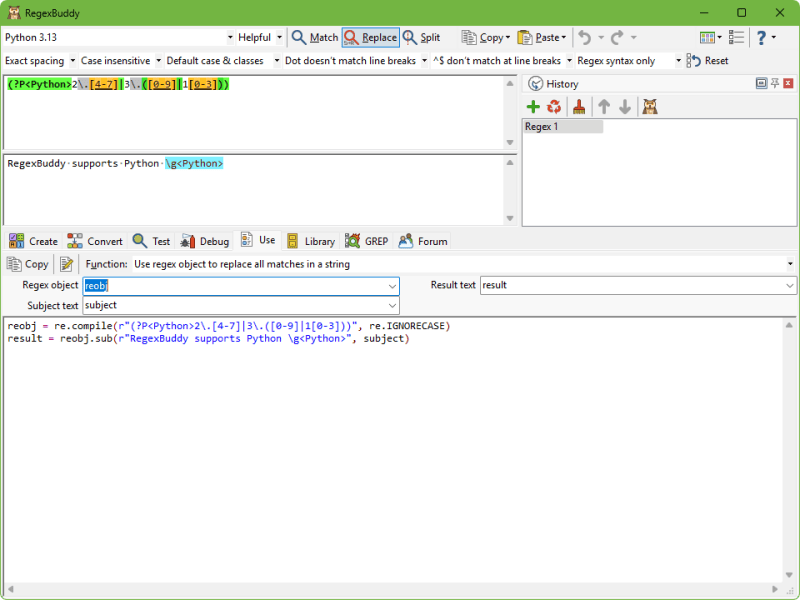
Task: Move regex up with up arrow icon
Action: (604, 107)
